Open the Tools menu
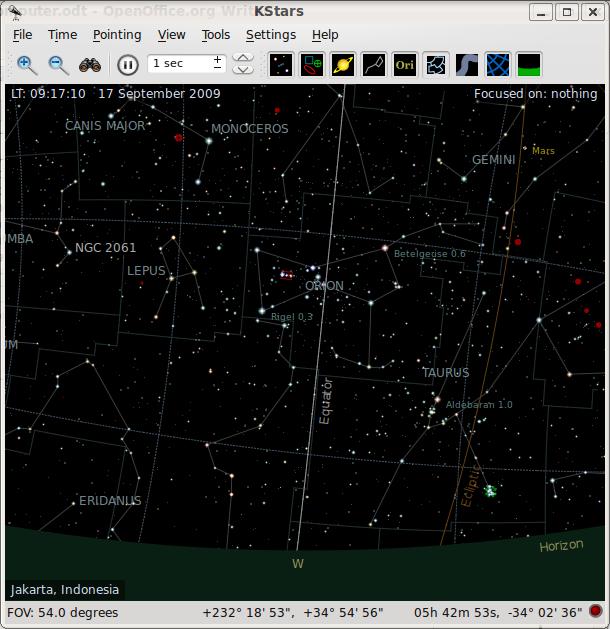 [x=215, y=35]
